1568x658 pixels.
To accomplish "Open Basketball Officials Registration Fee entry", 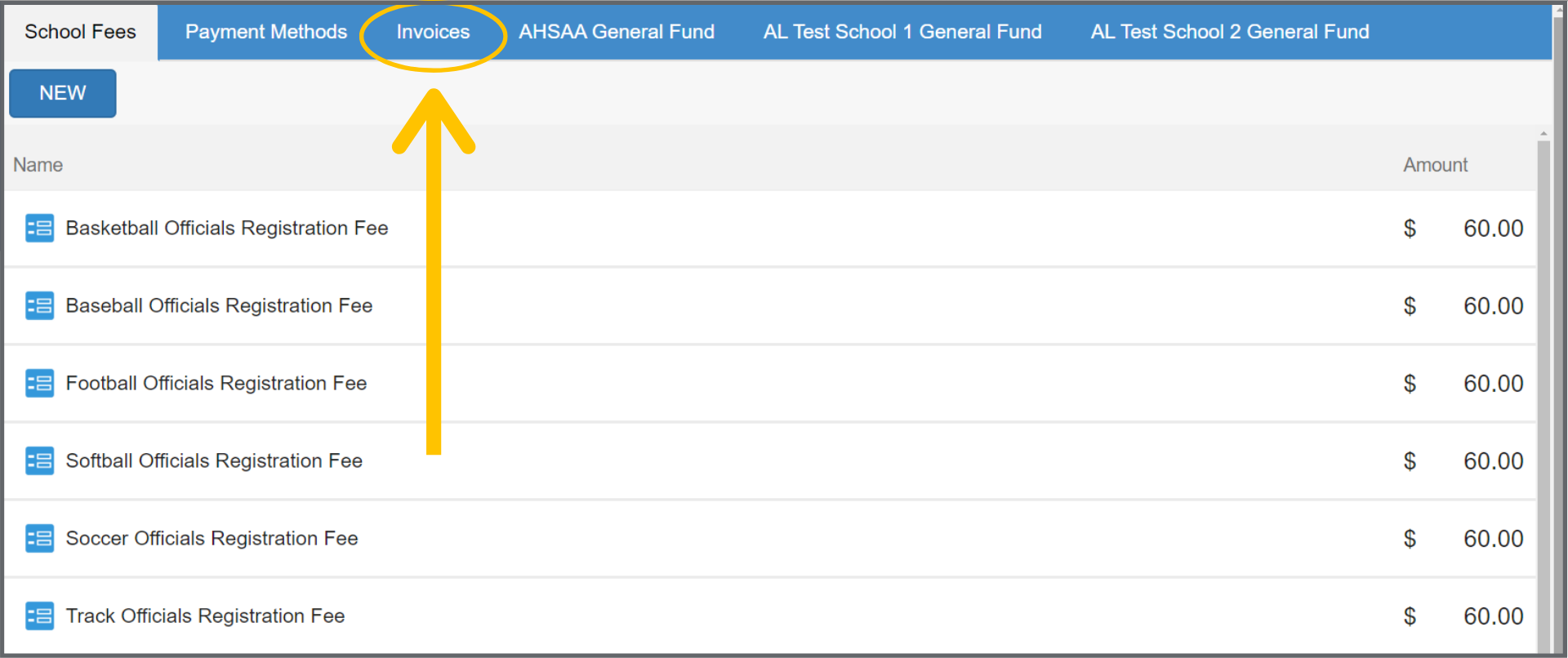I will (226, 229).
